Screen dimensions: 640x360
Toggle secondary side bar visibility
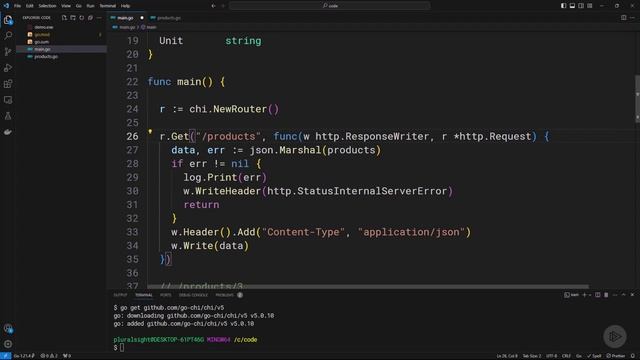[581, 6]
